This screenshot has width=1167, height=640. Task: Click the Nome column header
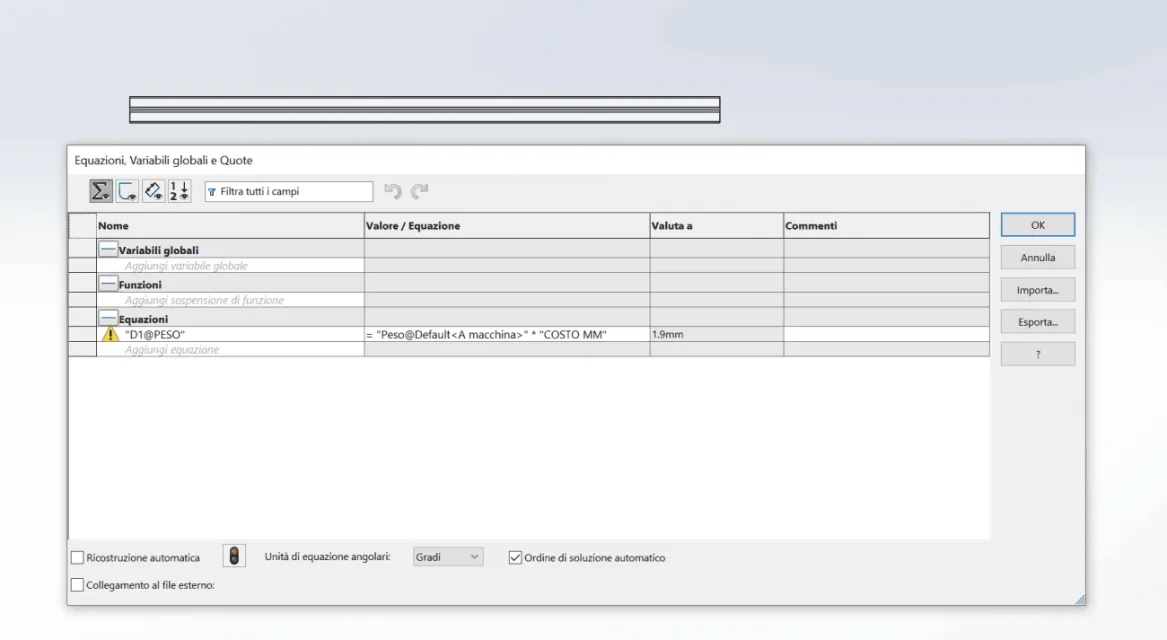230,225
